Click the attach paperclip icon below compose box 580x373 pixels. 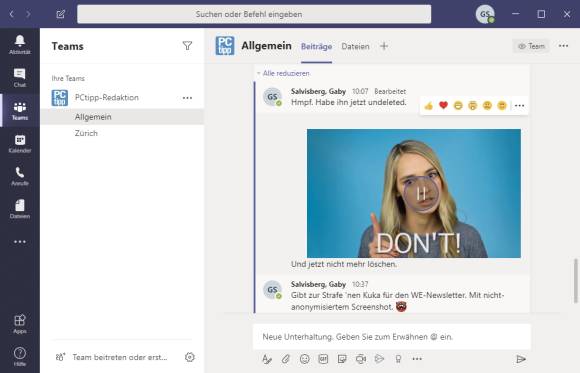[286, 359]
